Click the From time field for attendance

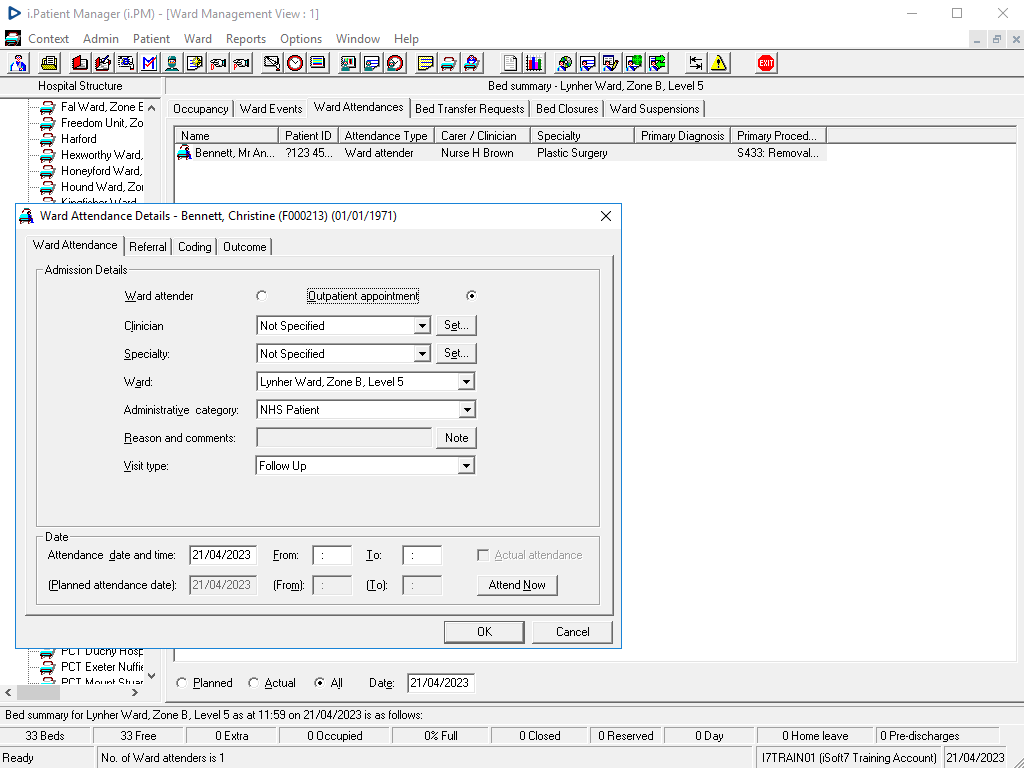(x=332, y=555)
